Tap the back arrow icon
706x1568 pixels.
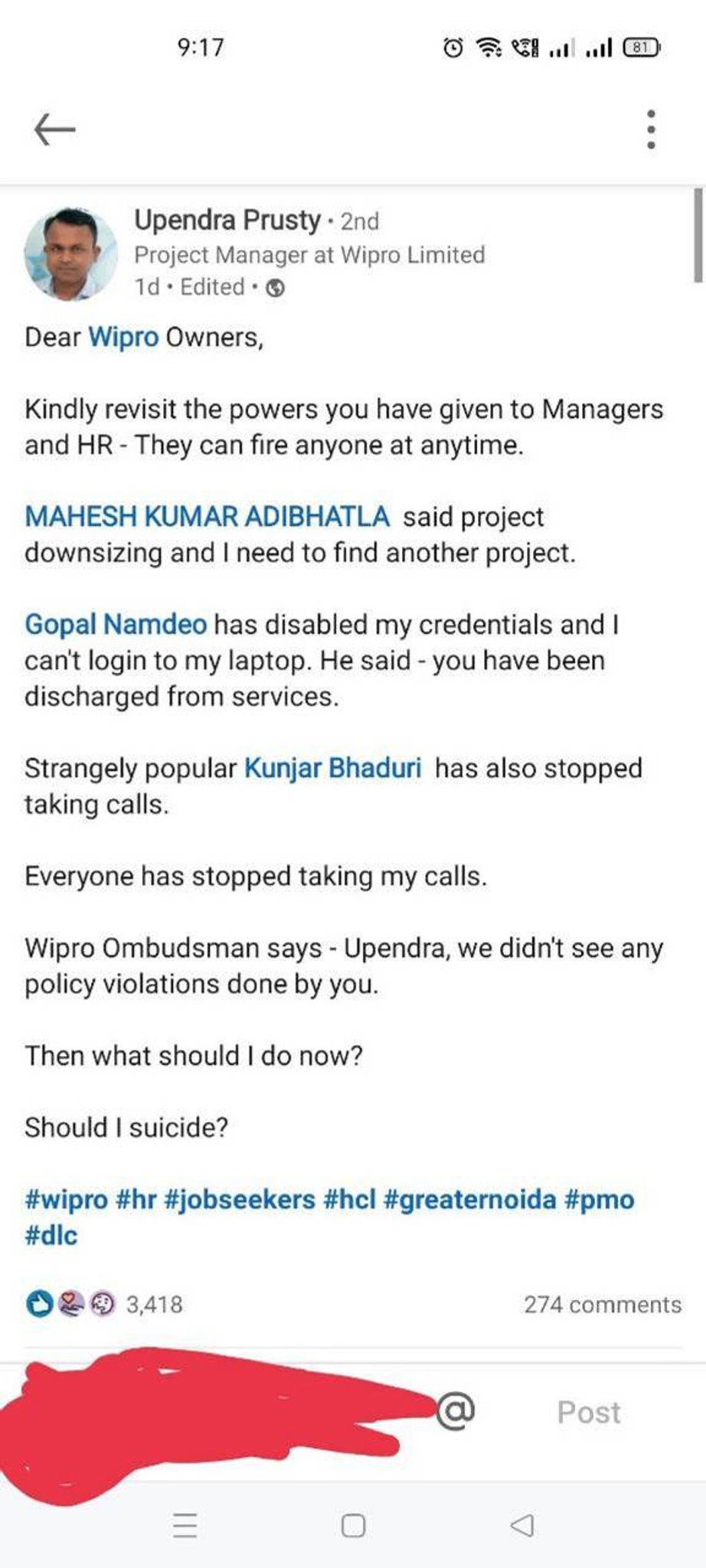(x=54, y=129)
